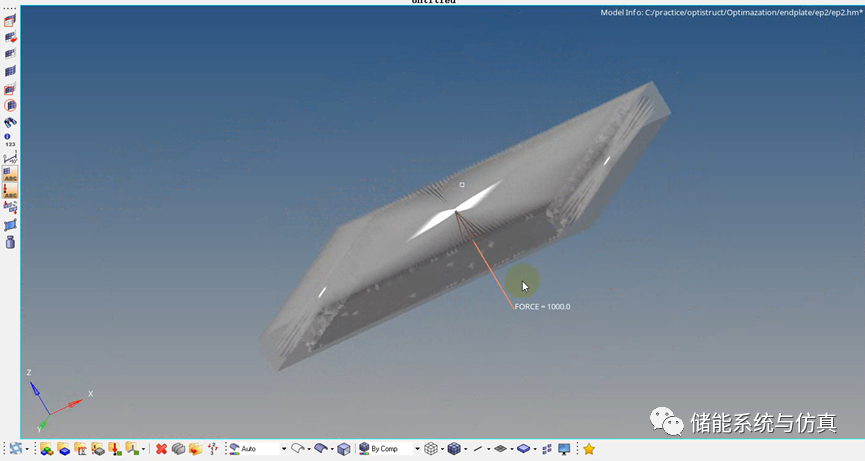Expand the Shaded Geometry options arrow
865x461 pixels.
(332, 449)
